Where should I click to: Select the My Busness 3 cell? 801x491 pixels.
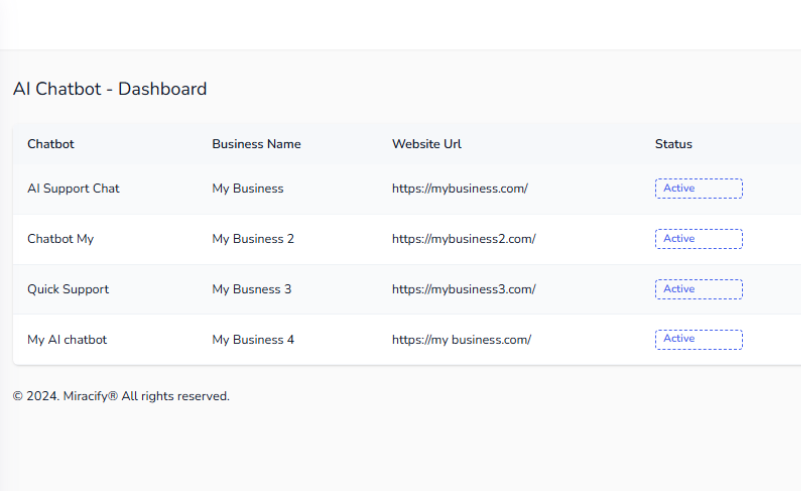252,289
